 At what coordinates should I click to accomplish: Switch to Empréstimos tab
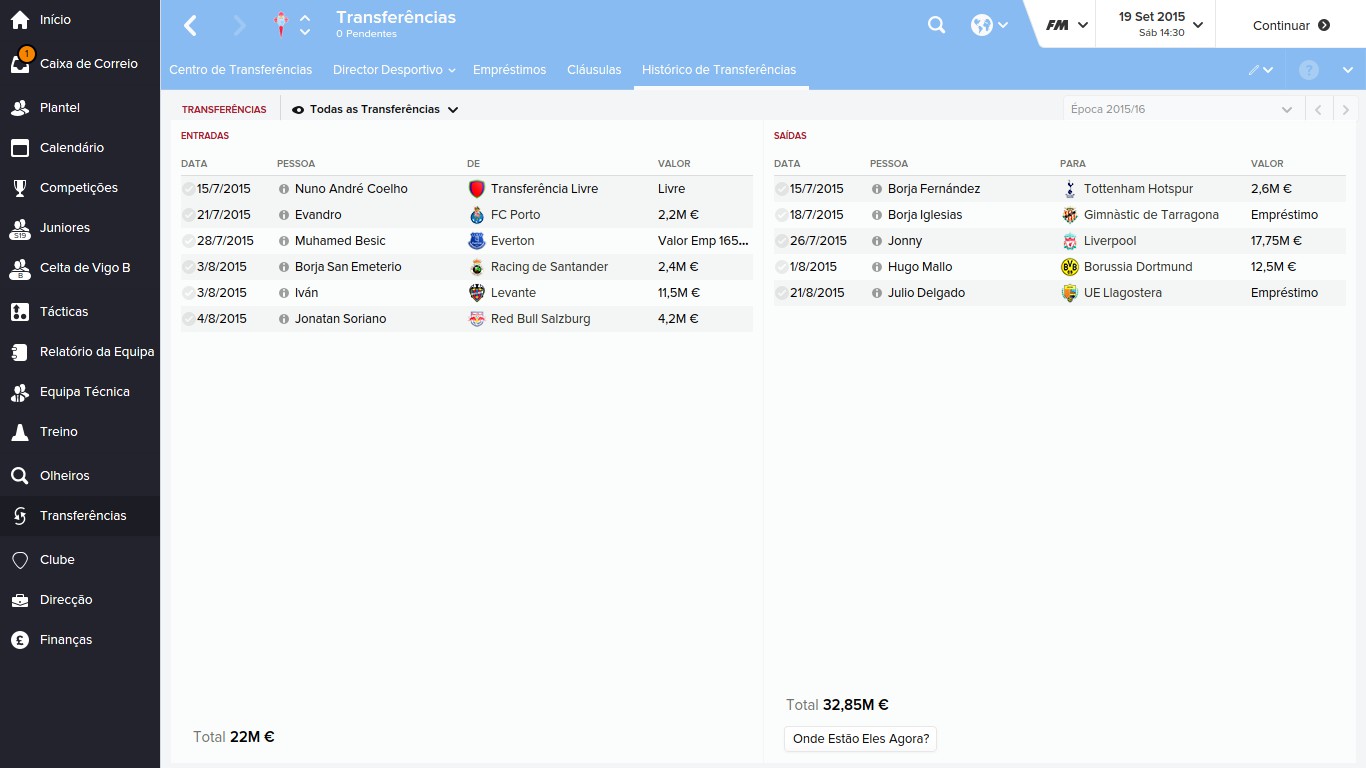tap(509, 70)
